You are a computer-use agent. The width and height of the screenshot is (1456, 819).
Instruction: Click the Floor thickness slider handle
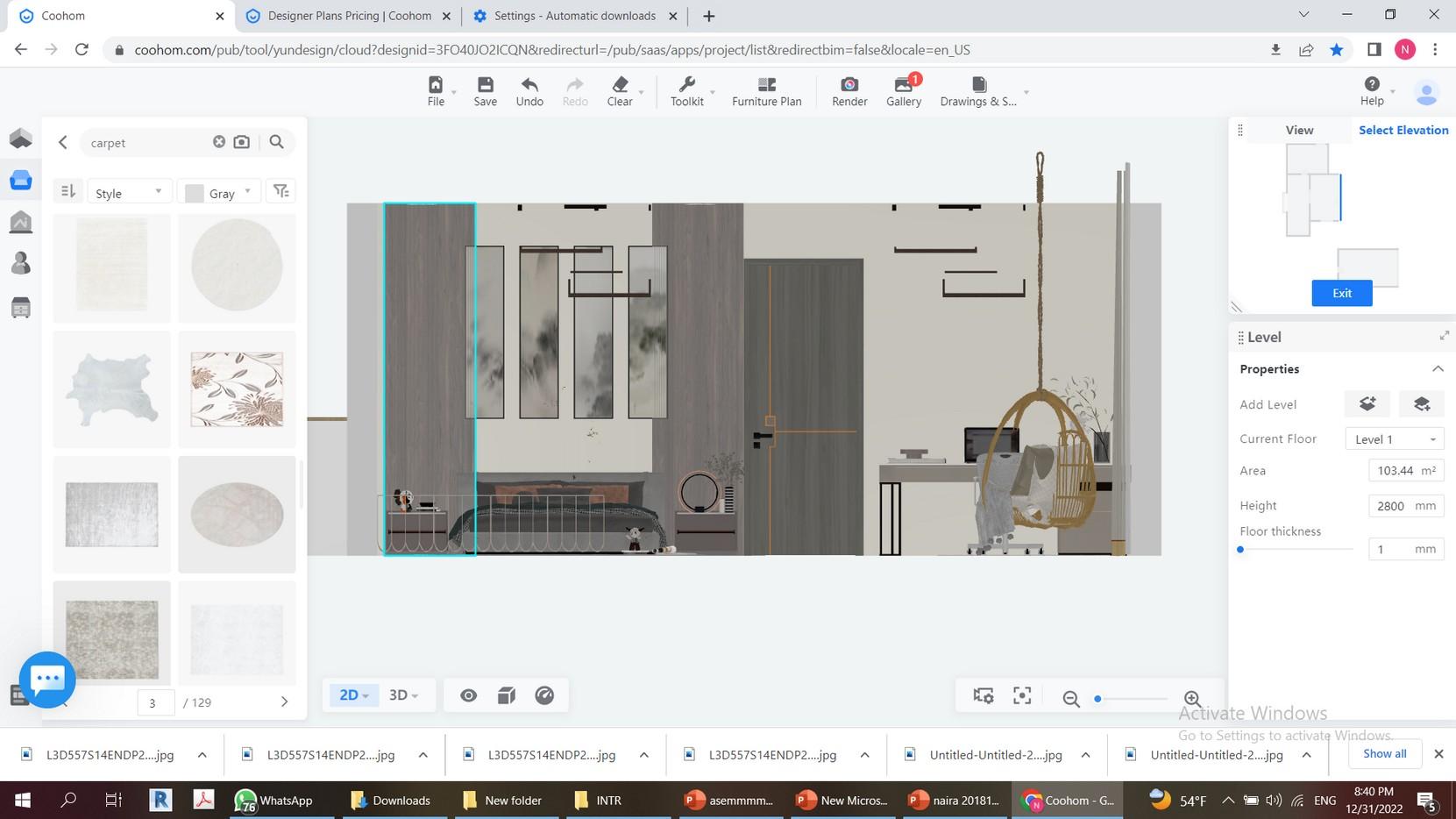[x=1240, y=550]
